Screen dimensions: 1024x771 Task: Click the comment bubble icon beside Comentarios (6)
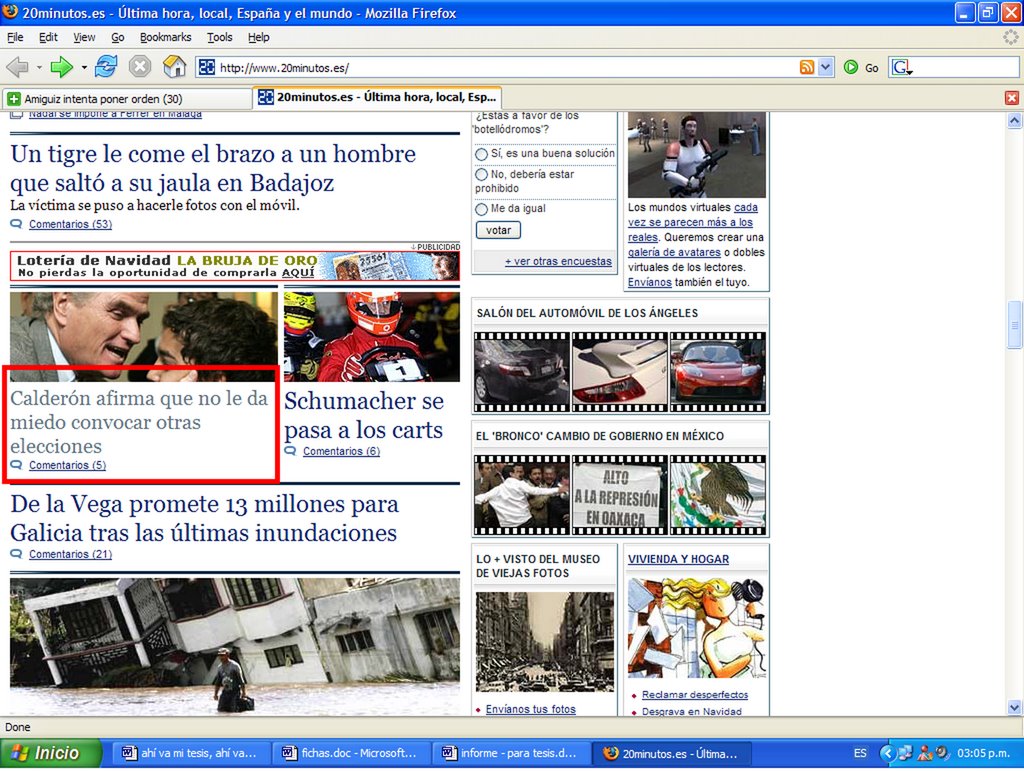(x=291, y=450)
